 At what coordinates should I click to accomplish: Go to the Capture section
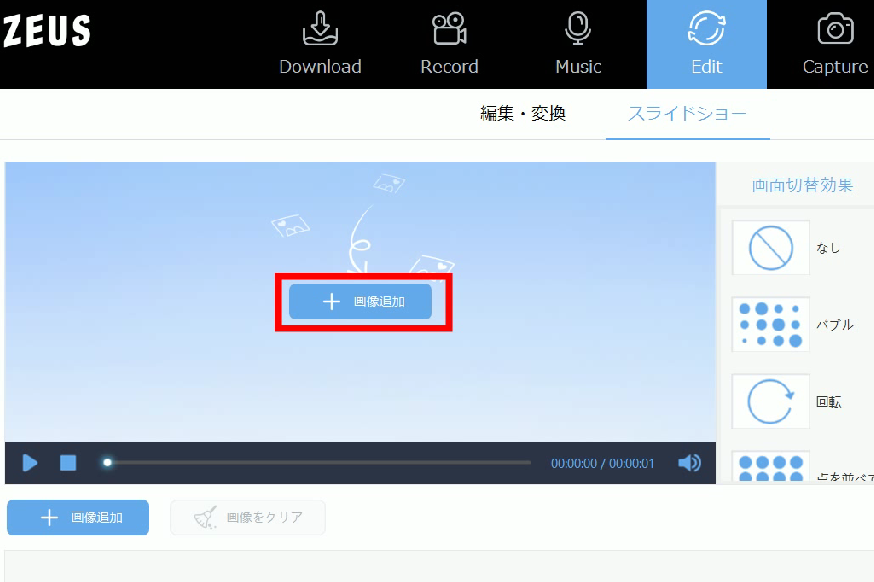pyautogui.click(x=835, y=45)
